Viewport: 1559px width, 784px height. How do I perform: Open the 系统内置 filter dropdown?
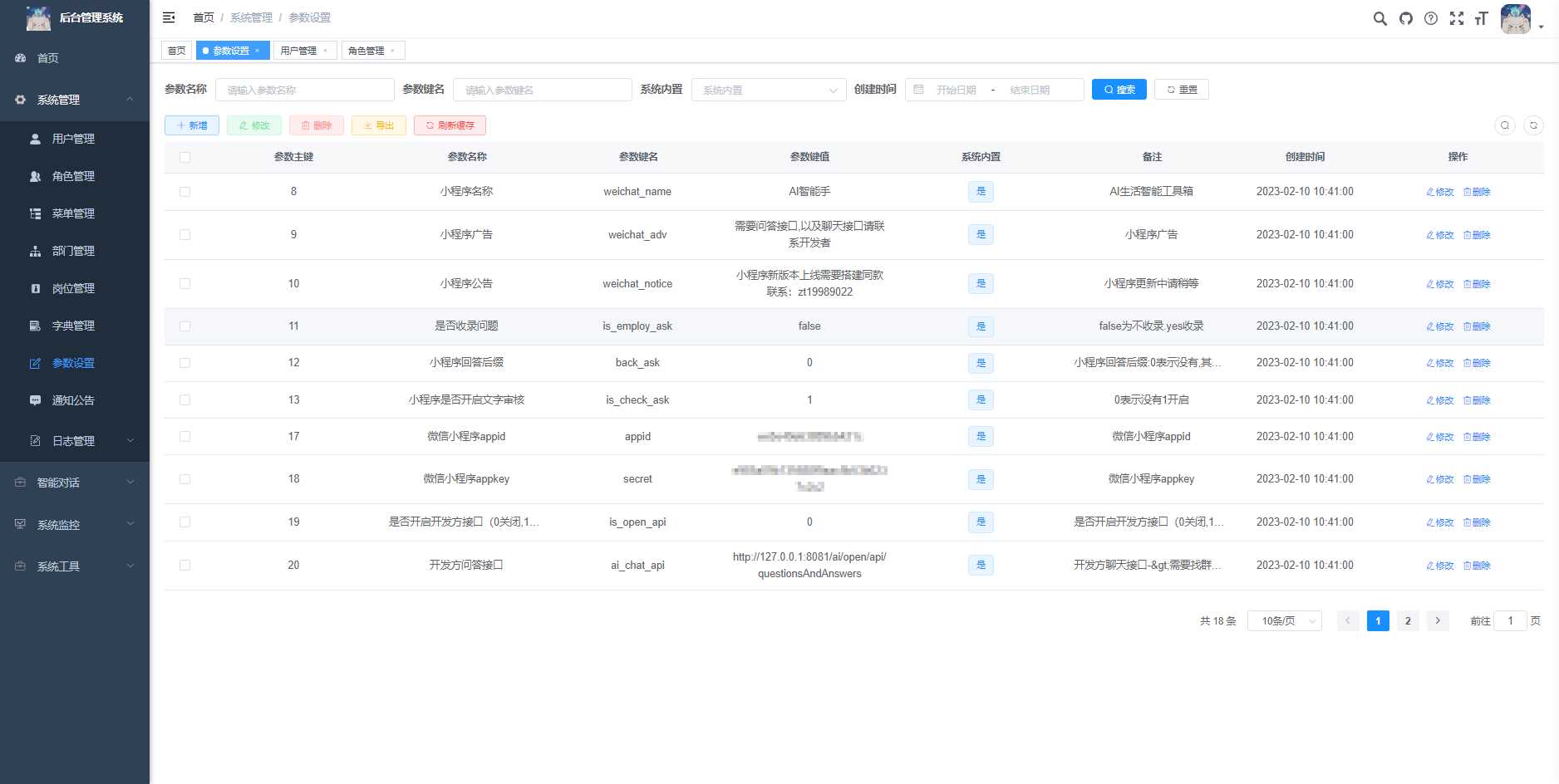768,89
